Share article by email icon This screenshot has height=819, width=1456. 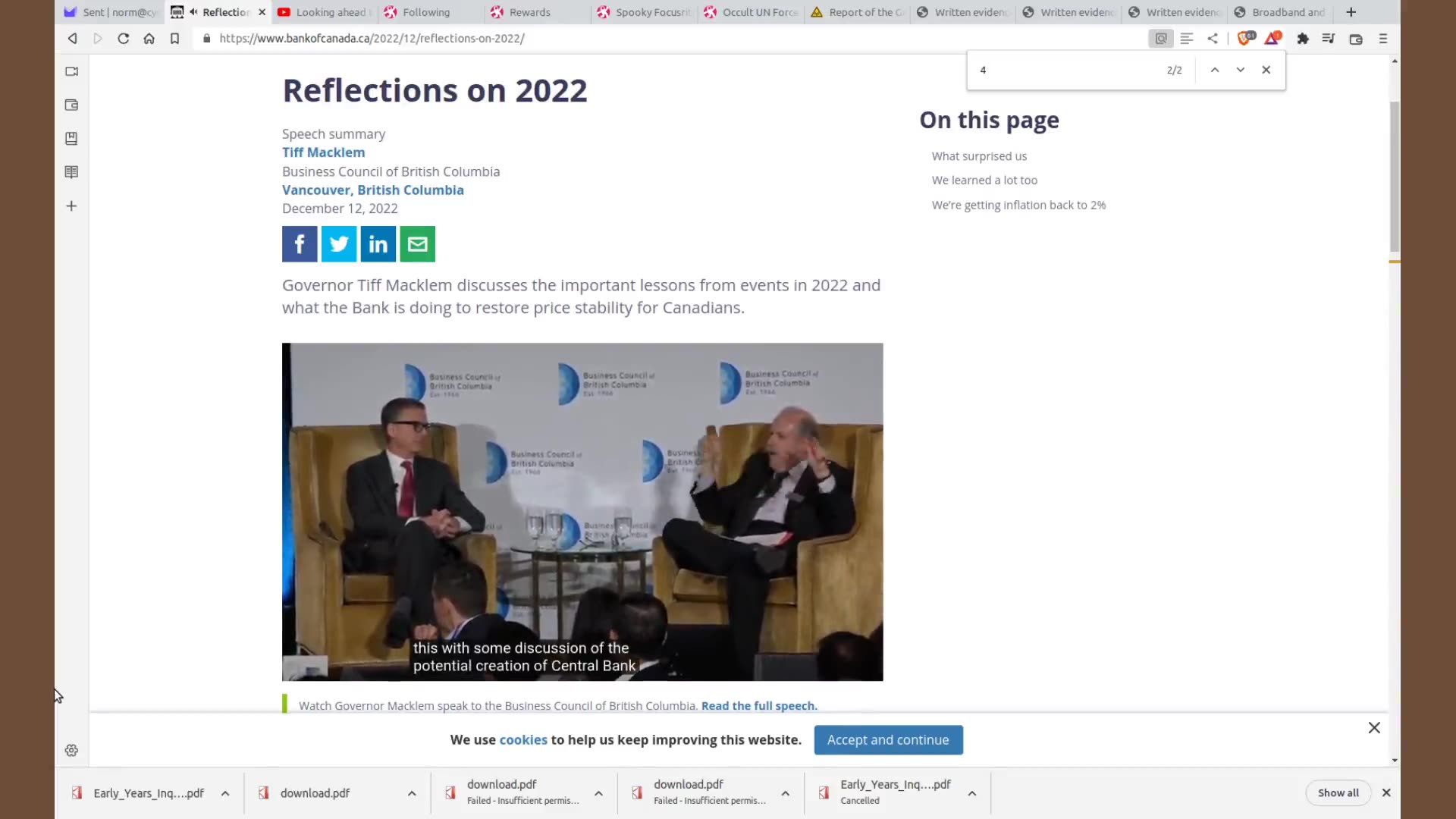pyautogui.click(x=417, y=244)
